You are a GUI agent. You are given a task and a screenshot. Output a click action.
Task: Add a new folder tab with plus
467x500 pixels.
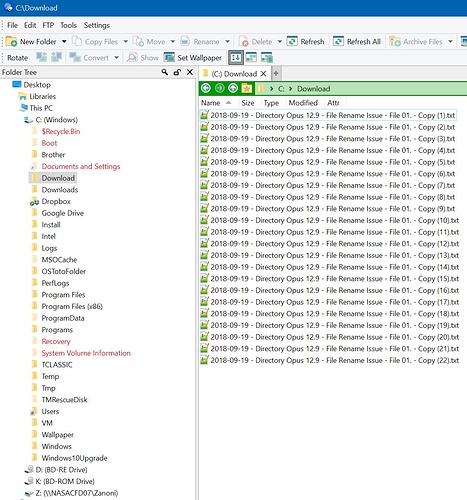[x=276, y=73]
